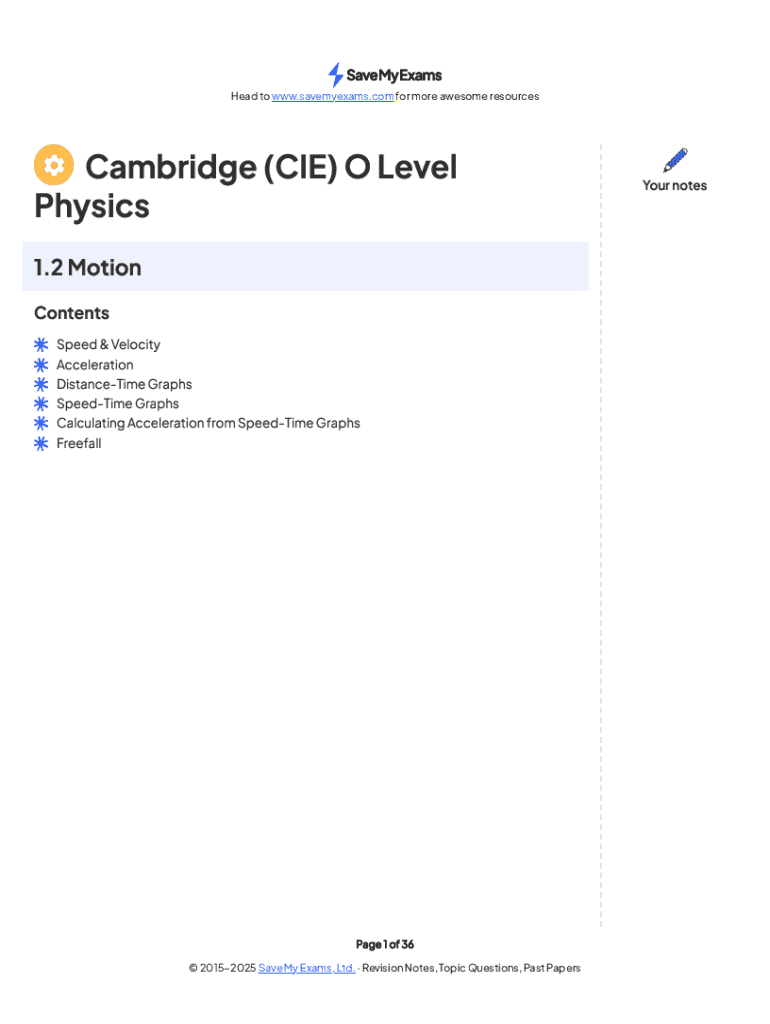Image resolution: width=770 pixels, height=1024 pixels.
Task: Click the star bullet beside Speed-Time Graphs
Action: point(41,404)
